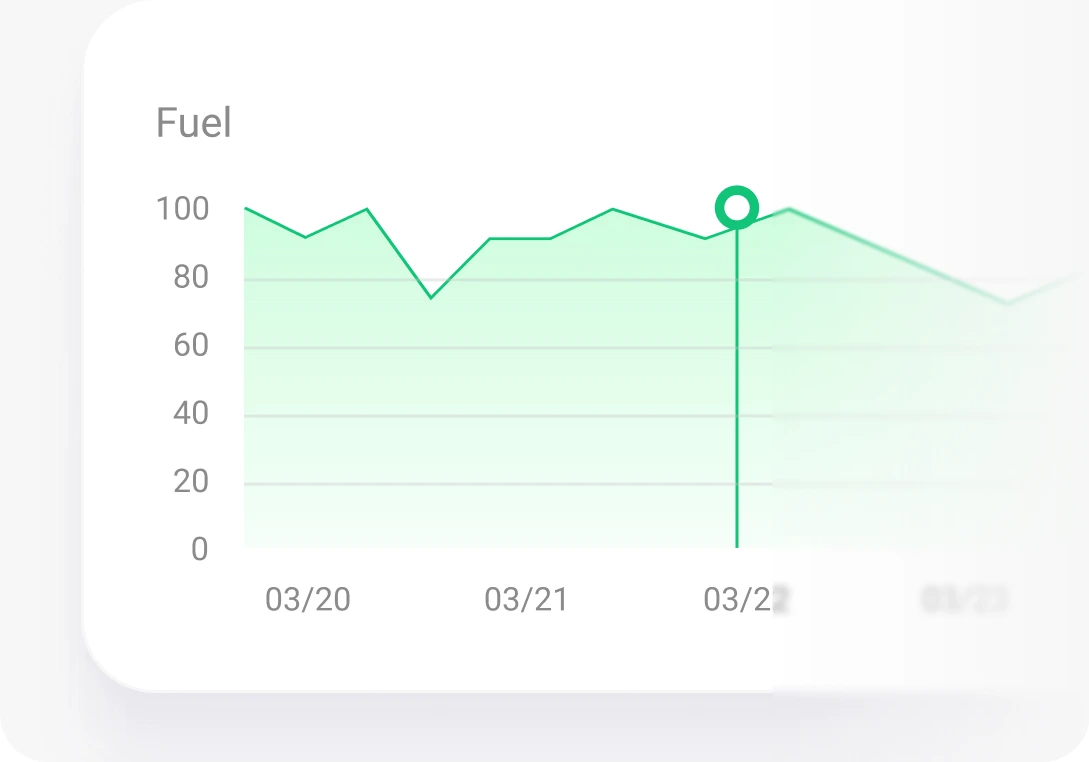The image size is (1089, 762).
Task: Click the 40 value on the y-axis
Action: pyautogui.click(x=191, y=413)
